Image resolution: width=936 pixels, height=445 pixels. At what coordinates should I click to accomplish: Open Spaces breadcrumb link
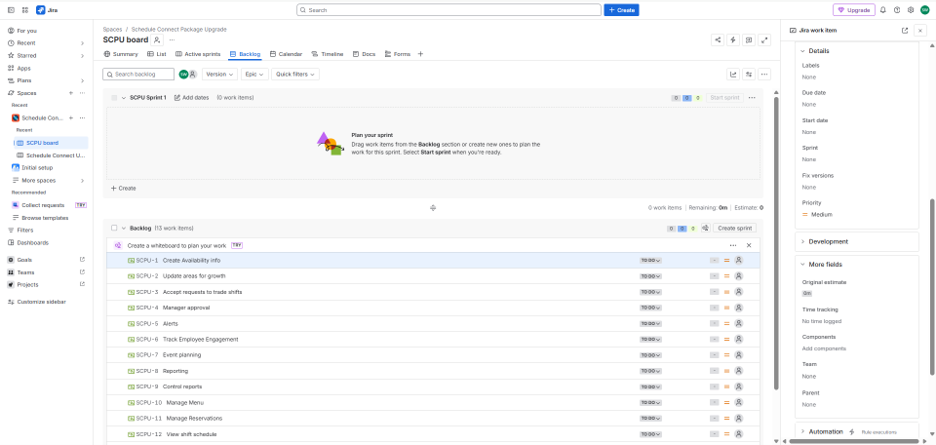[112, 29]
